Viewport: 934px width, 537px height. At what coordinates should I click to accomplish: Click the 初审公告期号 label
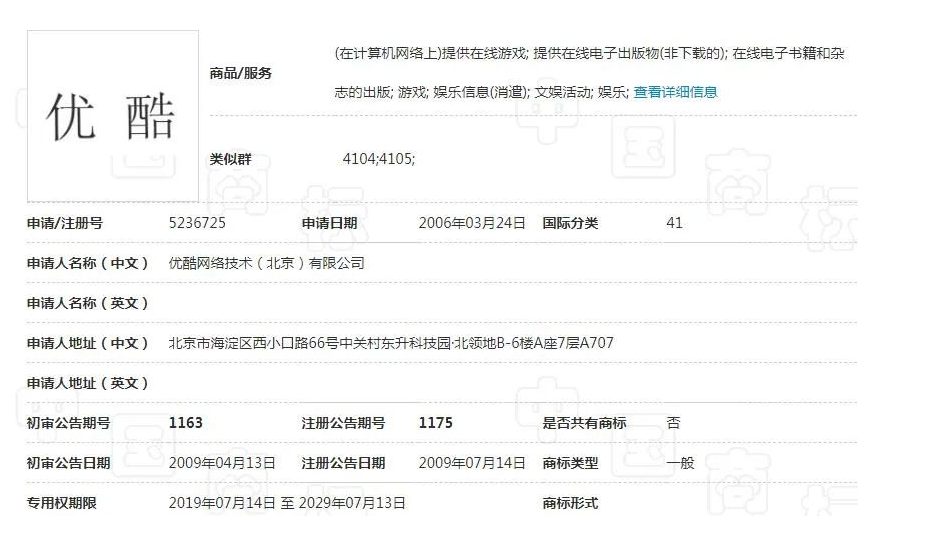coord(69,423)
